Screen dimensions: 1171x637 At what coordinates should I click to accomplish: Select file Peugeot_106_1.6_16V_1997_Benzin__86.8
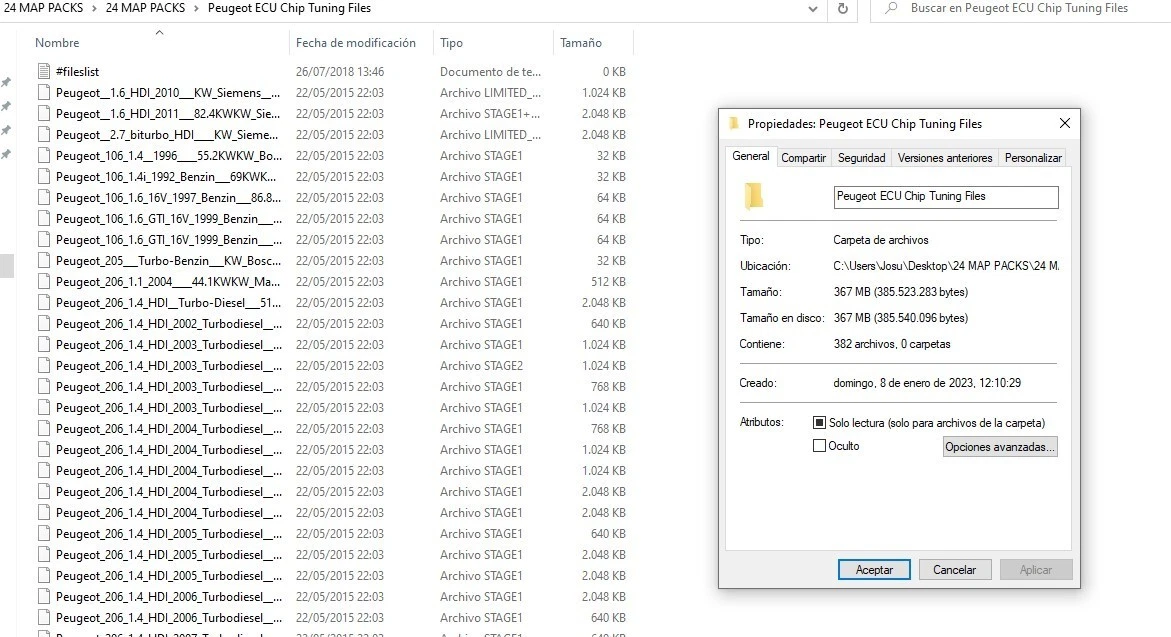(169, 198)
